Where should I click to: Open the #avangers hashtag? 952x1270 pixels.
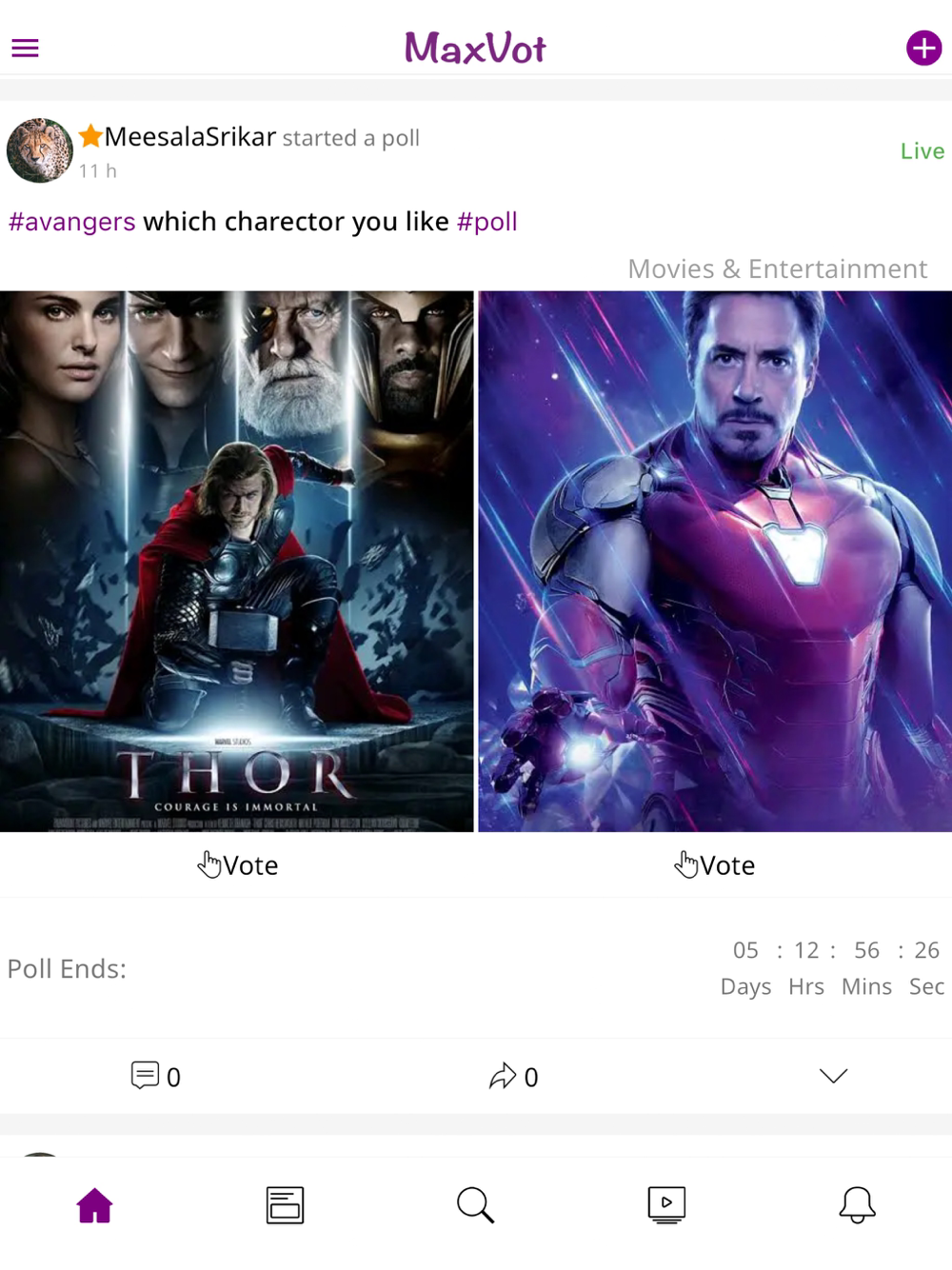click(72, 222)
